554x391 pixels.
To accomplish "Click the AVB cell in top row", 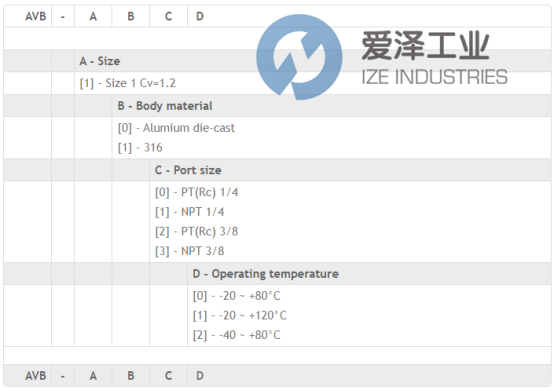I will (35, 16).
